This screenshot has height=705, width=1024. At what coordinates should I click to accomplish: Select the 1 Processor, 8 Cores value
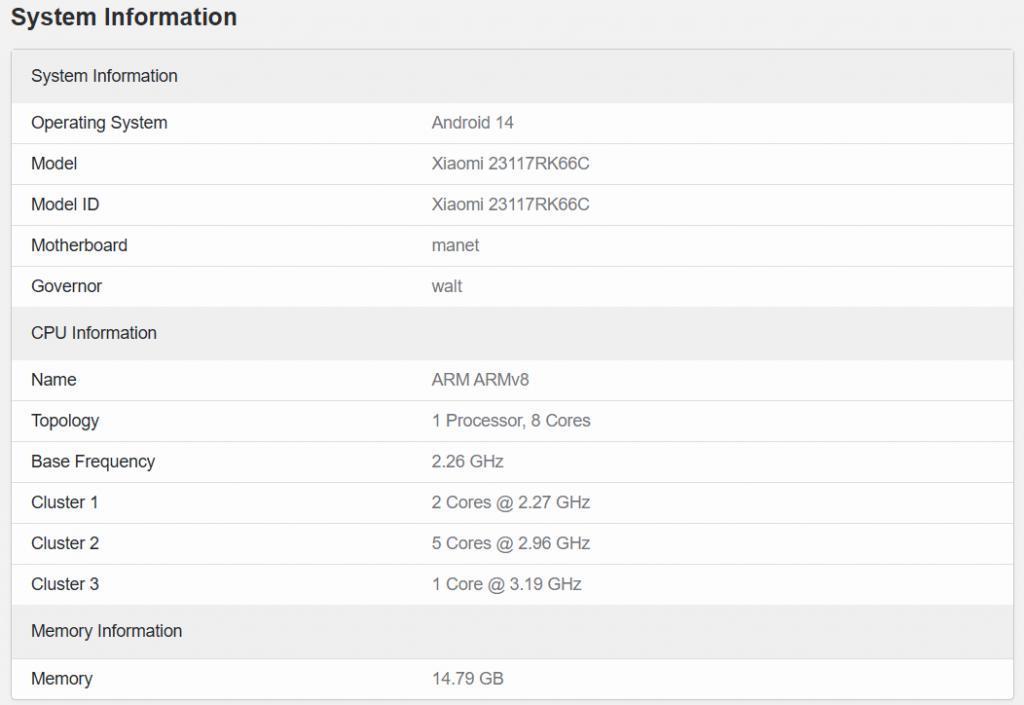tap(511, 421)
